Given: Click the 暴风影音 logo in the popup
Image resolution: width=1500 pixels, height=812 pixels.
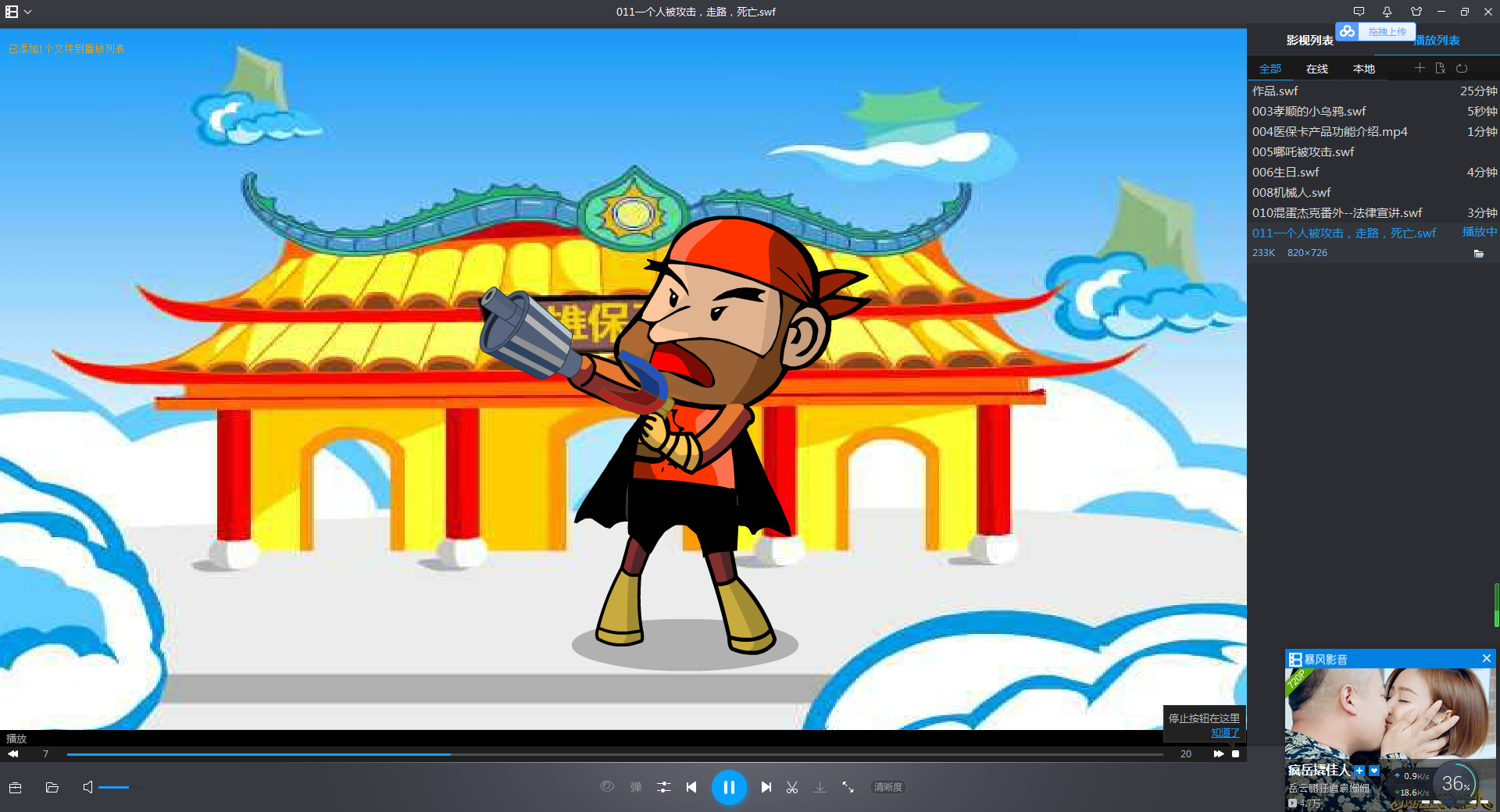Looking at the screenshot, I should pyautogui.click(x=1318, y=659).
